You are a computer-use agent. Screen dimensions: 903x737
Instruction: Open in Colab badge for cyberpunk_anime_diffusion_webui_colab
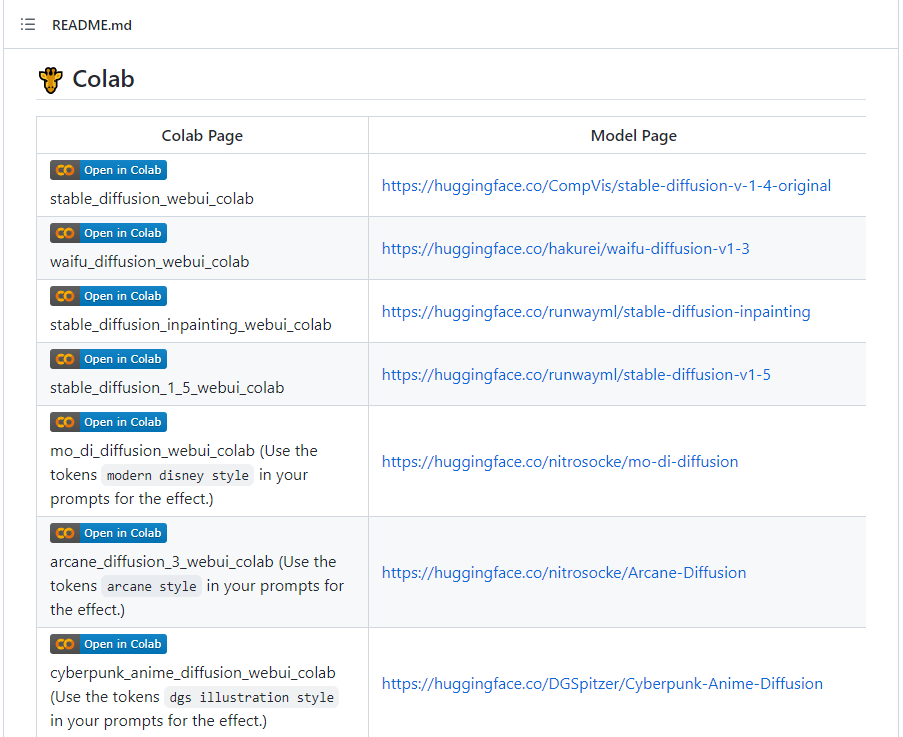(x=108, y=644)
